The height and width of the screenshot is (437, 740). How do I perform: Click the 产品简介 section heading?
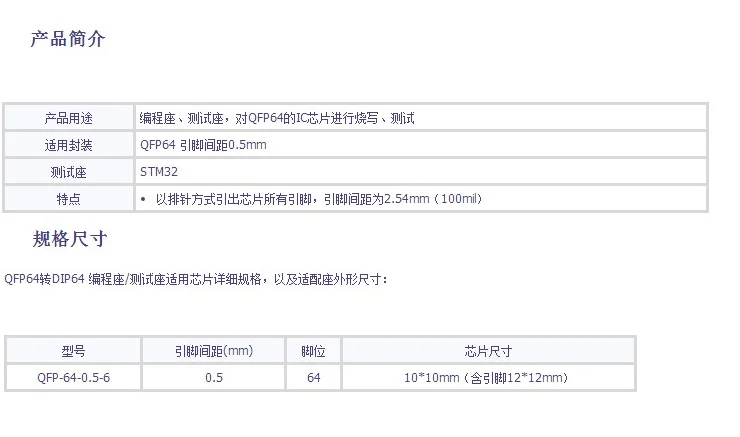(68, 40)
